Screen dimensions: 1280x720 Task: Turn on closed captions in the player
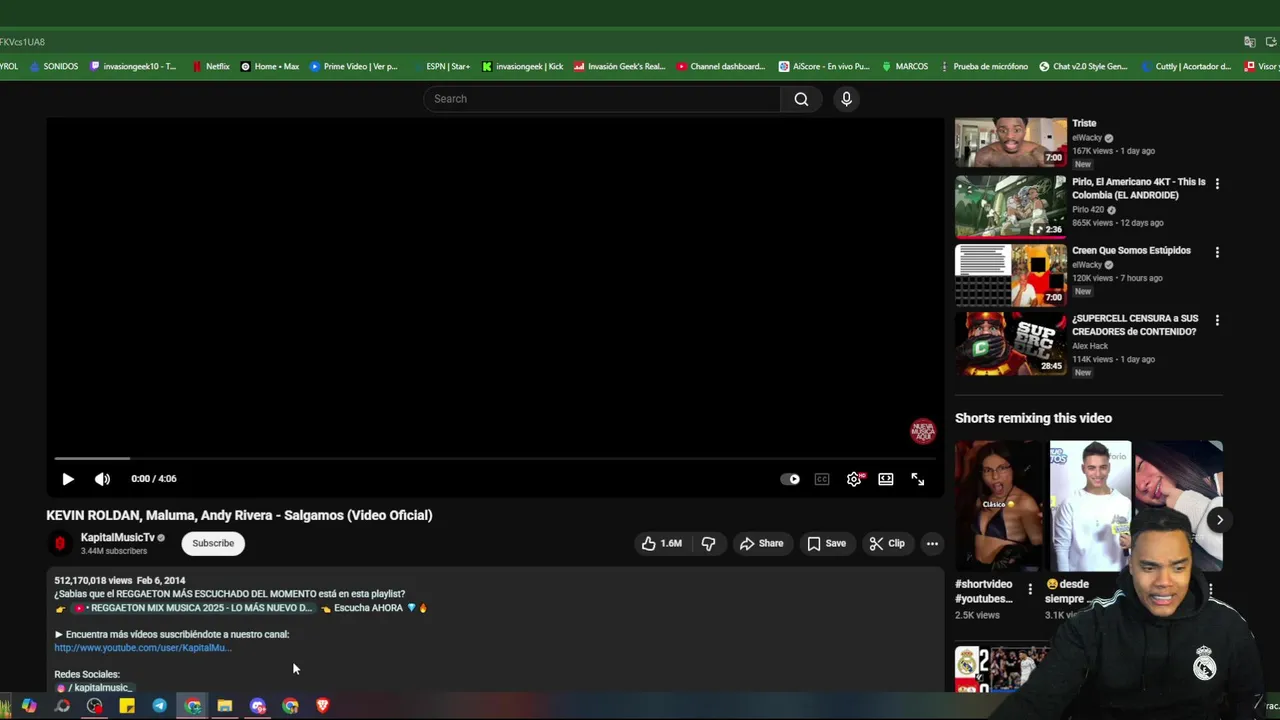822,479
